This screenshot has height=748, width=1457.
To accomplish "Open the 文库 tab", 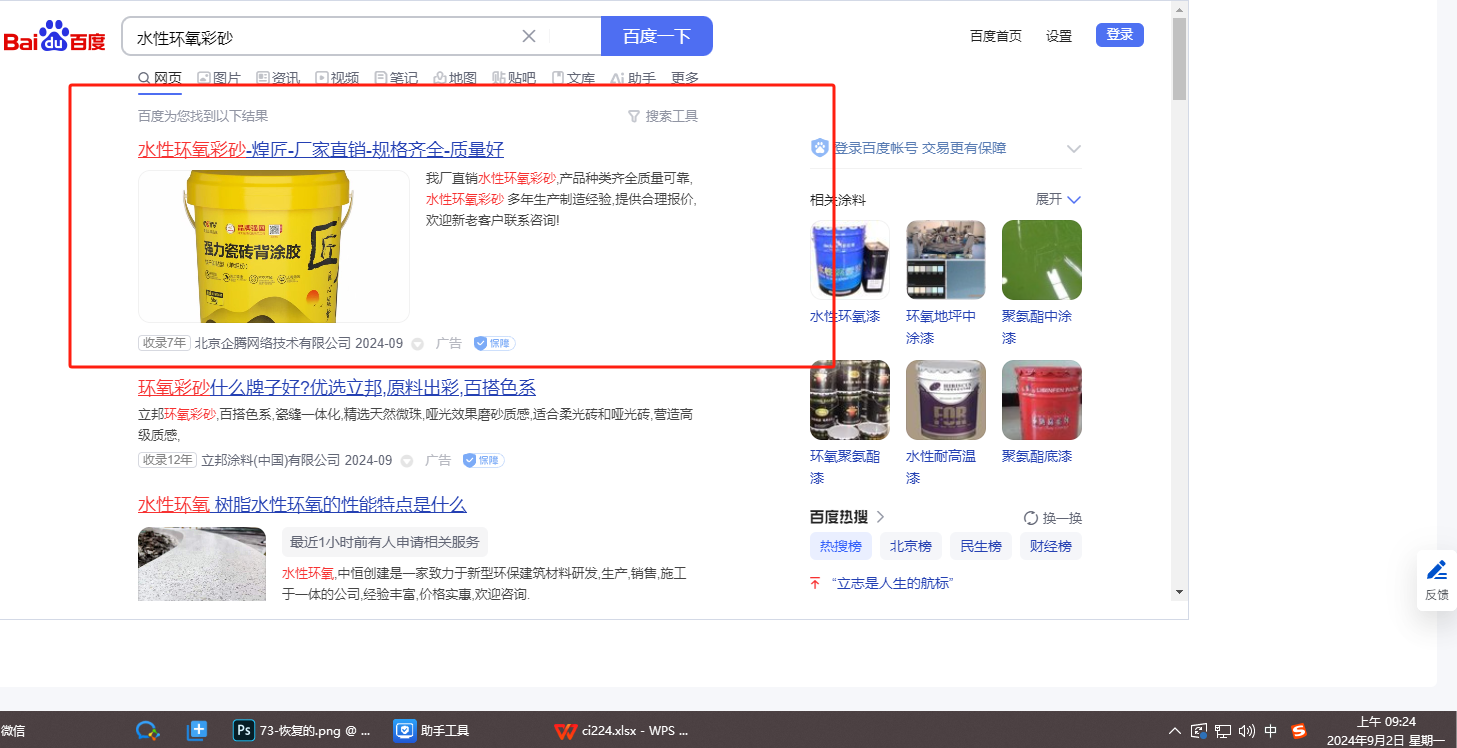I will [573, 78].
